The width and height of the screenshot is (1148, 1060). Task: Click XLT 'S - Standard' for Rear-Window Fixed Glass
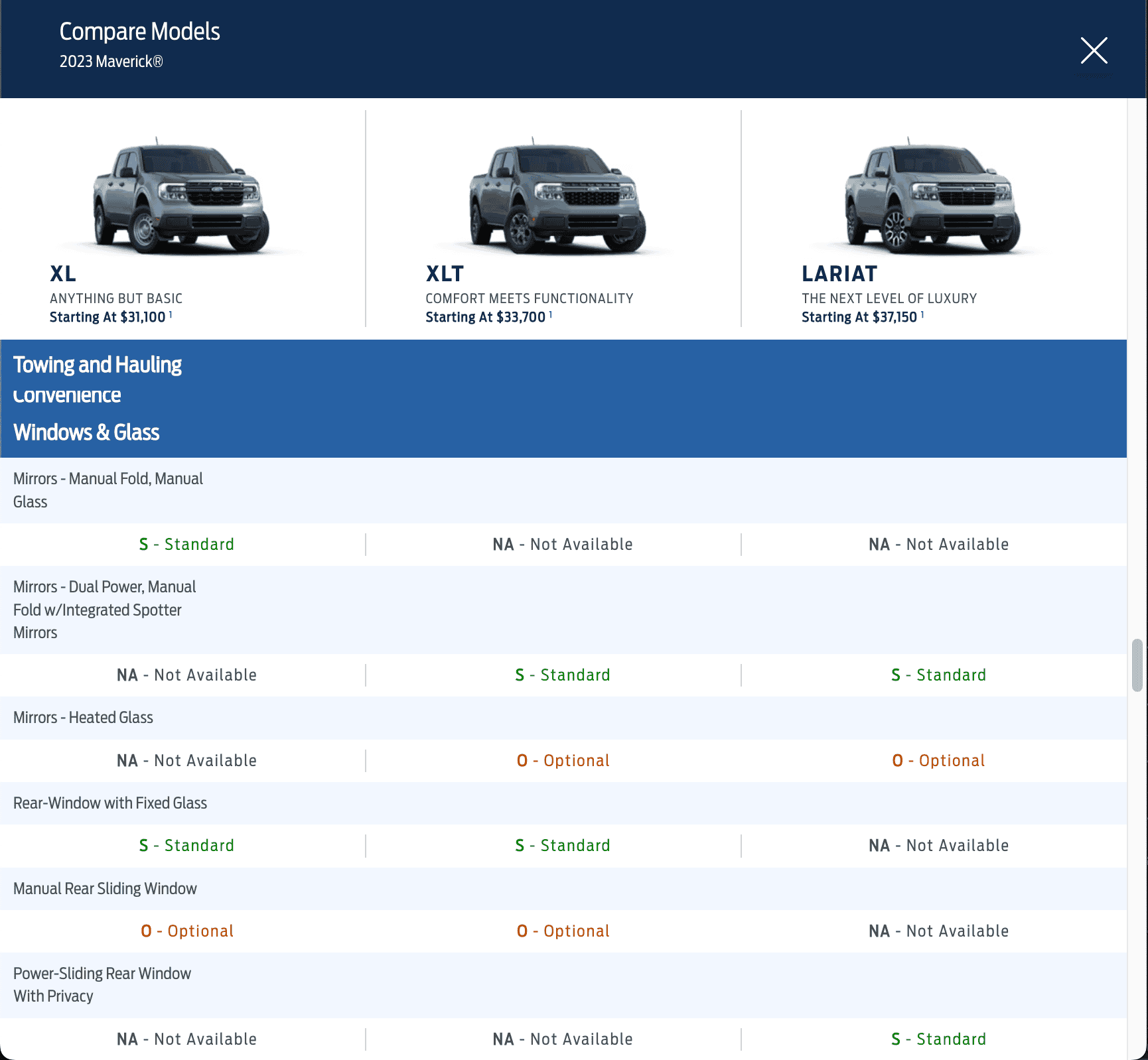coord(563,846)
